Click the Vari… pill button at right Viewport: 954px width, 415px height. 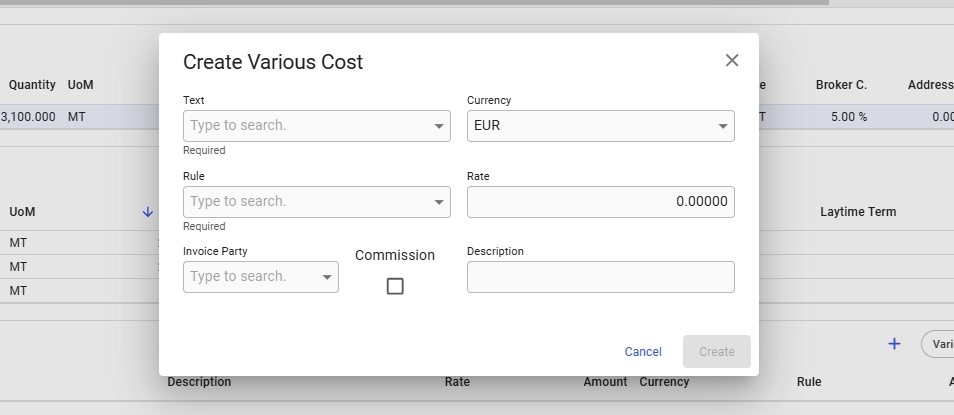[939, 344]
